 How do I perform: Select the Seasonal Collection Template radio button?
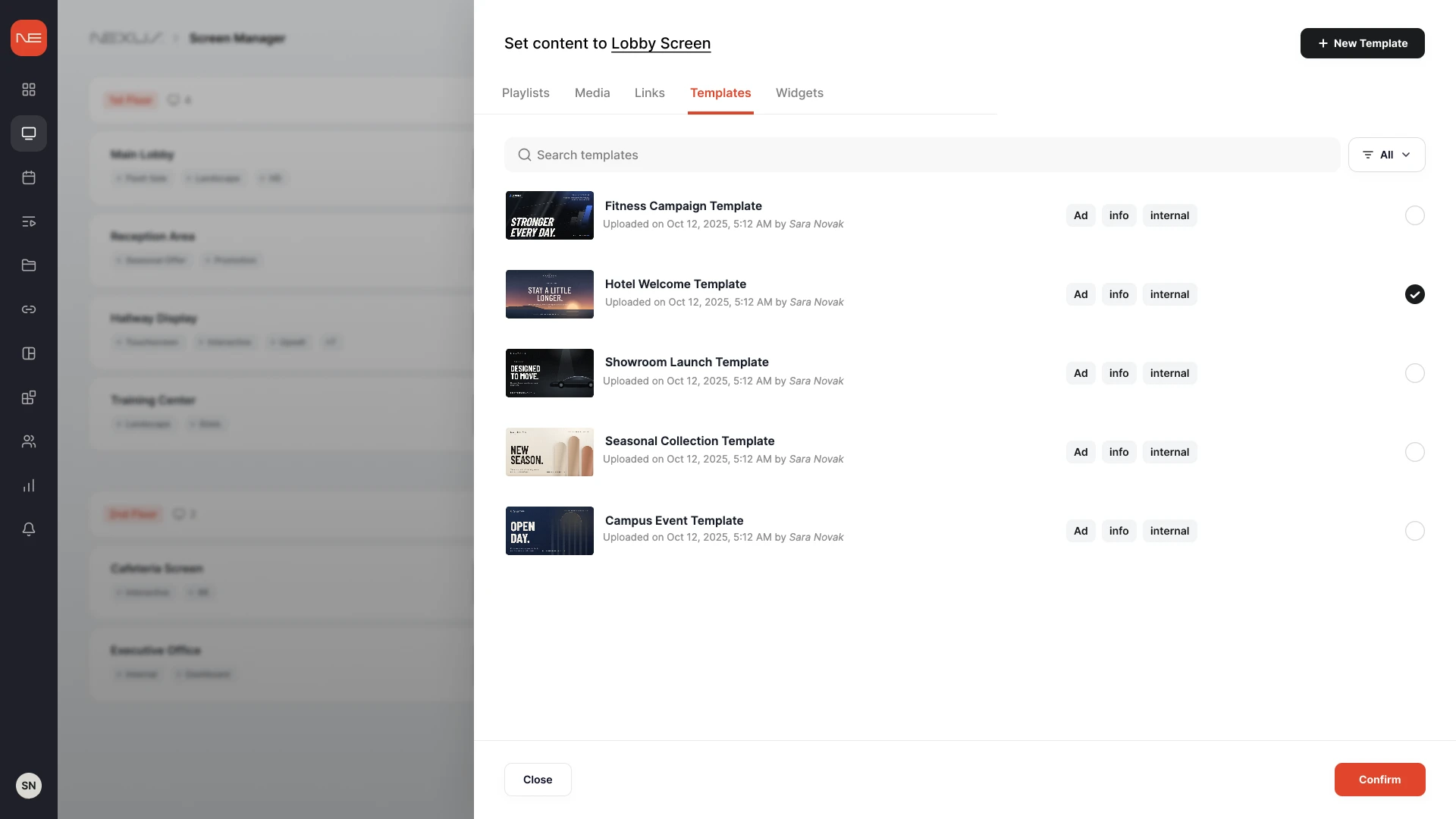[x=1414, y=452]
